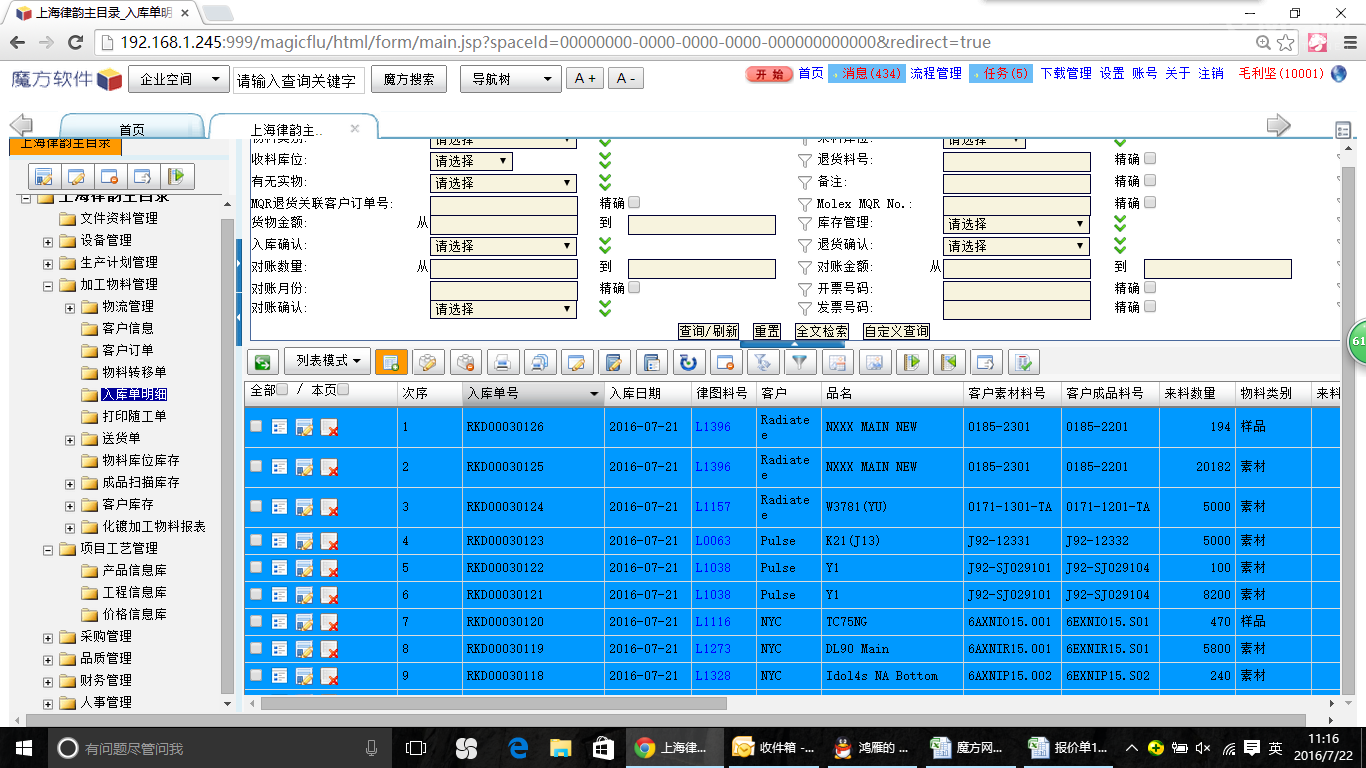The width and height of the screenshot is (1366, 768).
Task: Click green Excel export icon left of 列表模式
Action: 263,362
